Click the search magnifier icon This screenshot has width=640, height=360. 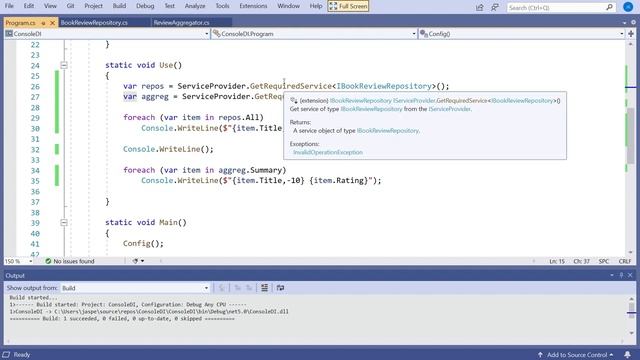pos(609,7)
